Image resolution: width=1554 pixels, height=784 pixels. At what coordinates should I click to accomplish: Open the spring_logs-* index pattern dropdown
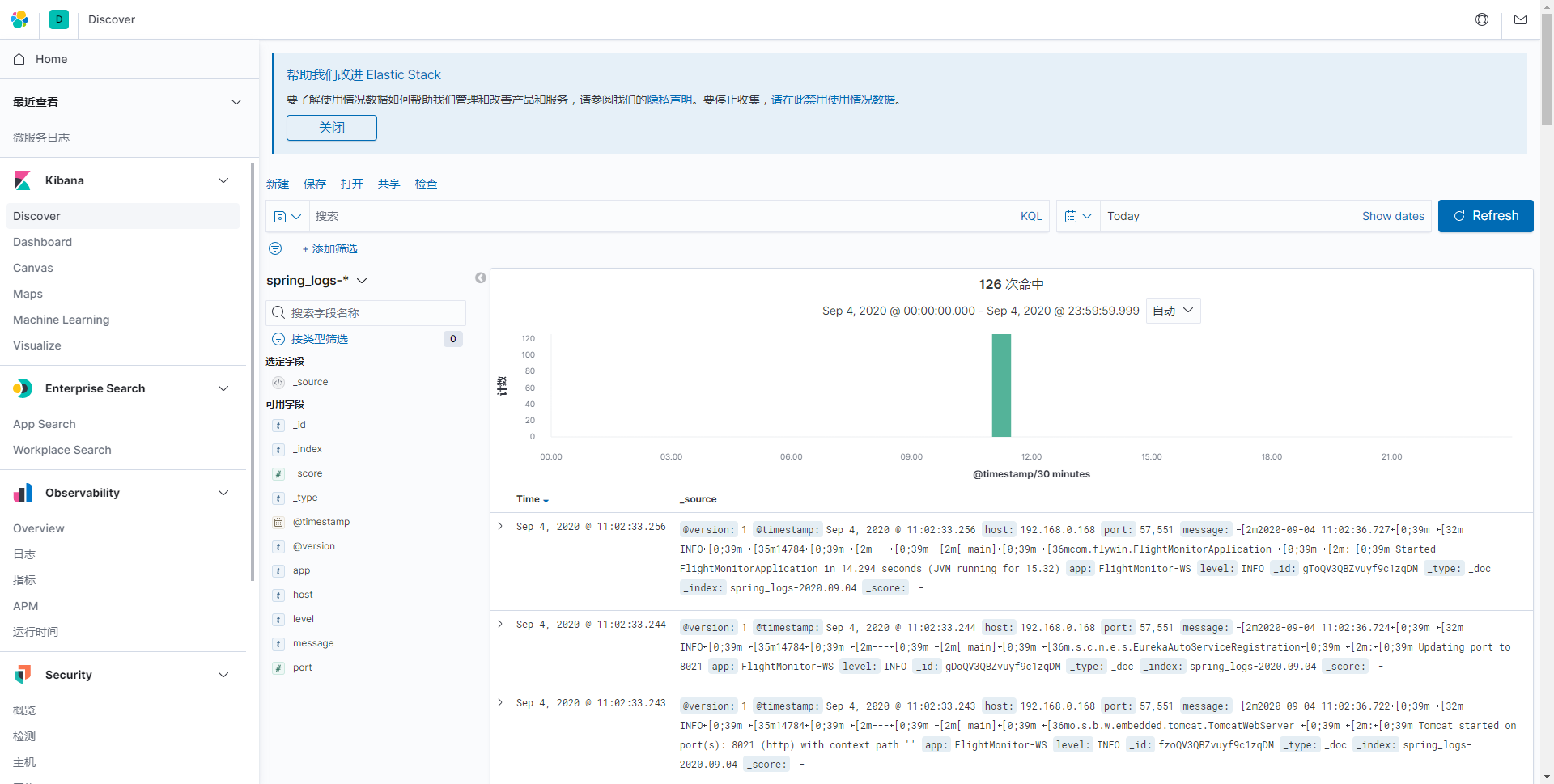click(x=316, y=280)
